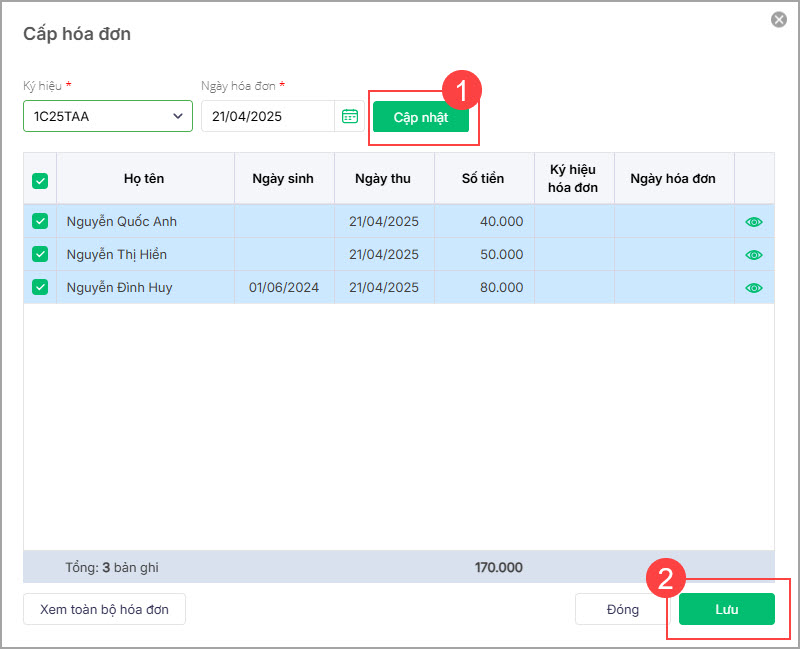
Task: Select the name Nguyễn Đình Huy
Action: tap(119, 287)
